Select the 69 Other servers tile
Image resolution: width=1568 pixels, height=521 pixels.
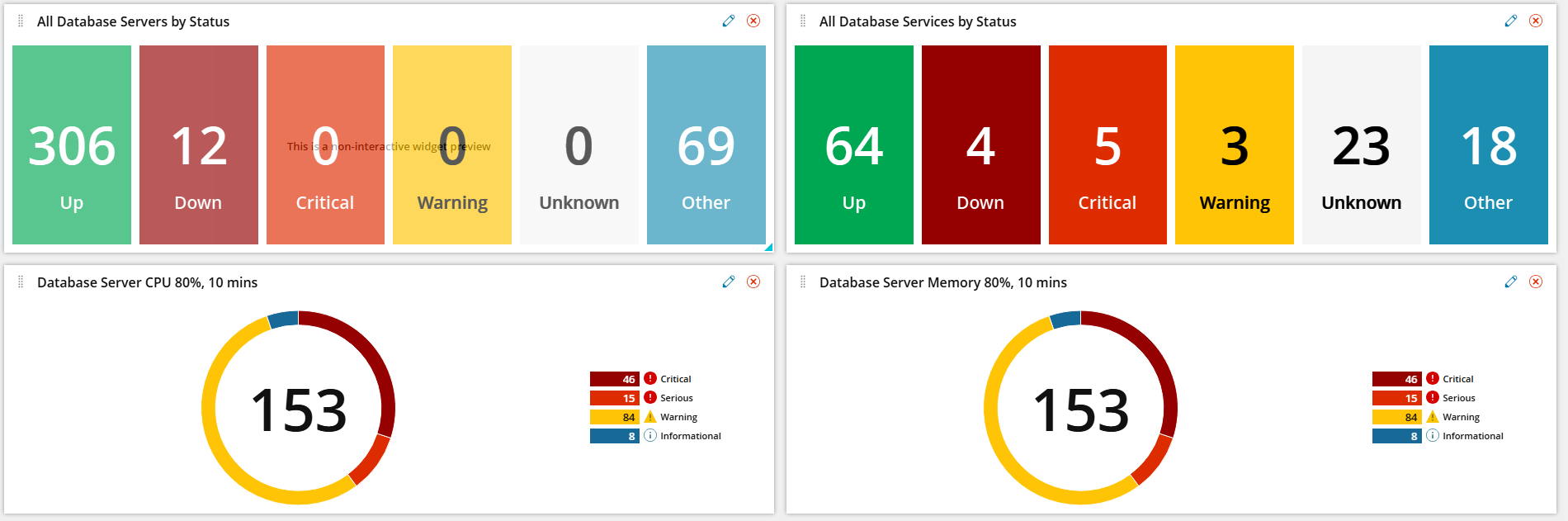706,144
